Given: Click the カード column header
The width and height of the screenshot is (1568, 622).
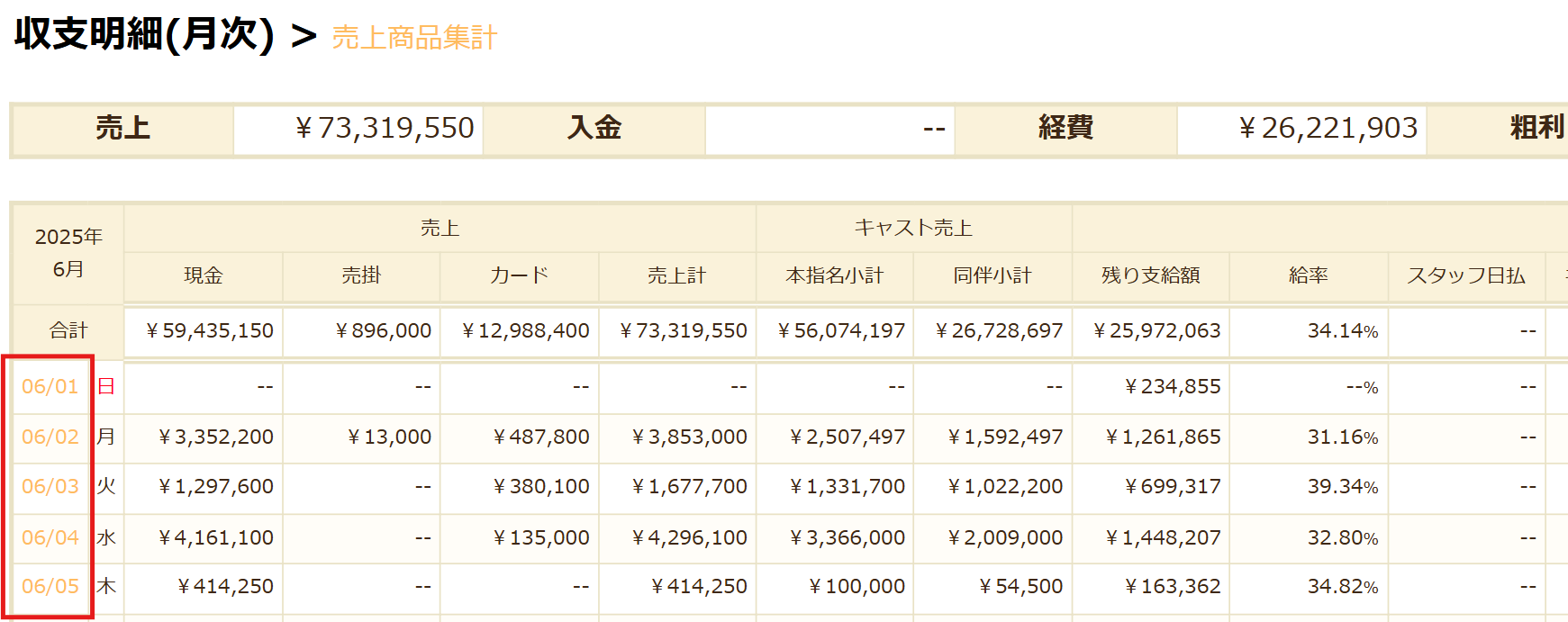Looking at the screenshot, I should [519, 275].
